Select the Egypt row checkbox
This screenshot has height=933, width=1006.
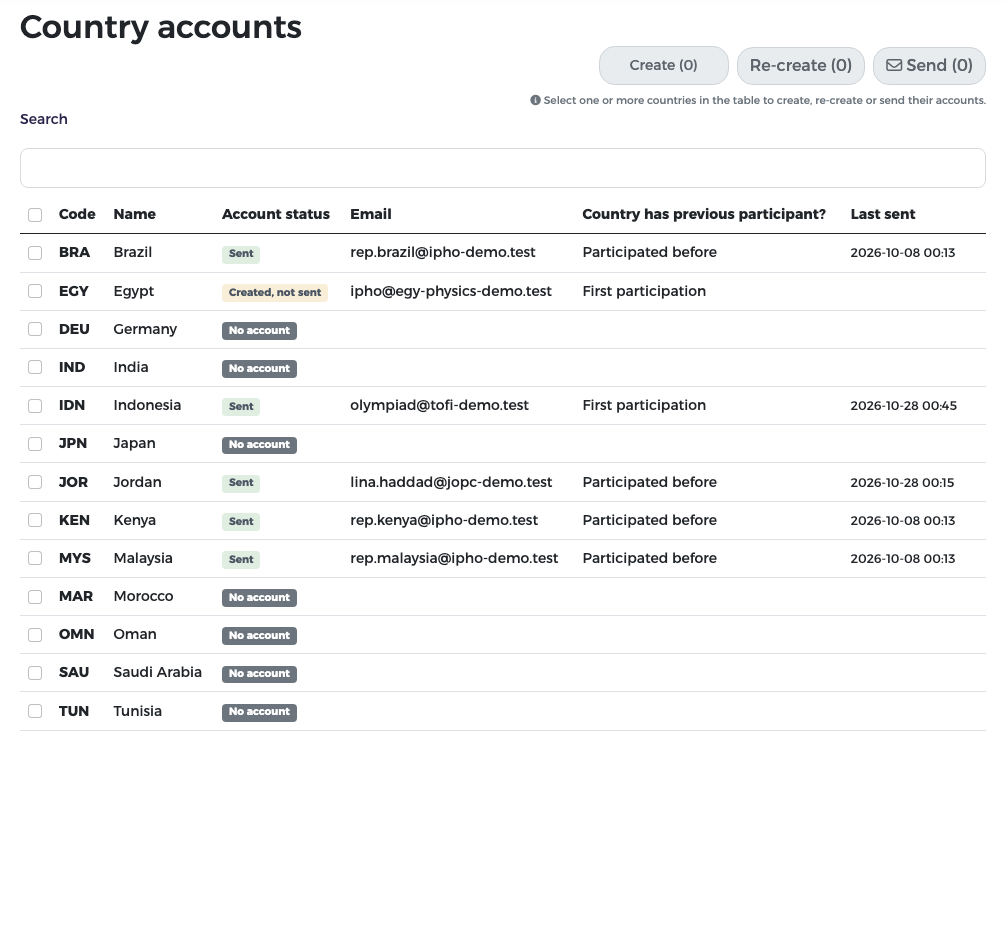[x=35, y=291]
